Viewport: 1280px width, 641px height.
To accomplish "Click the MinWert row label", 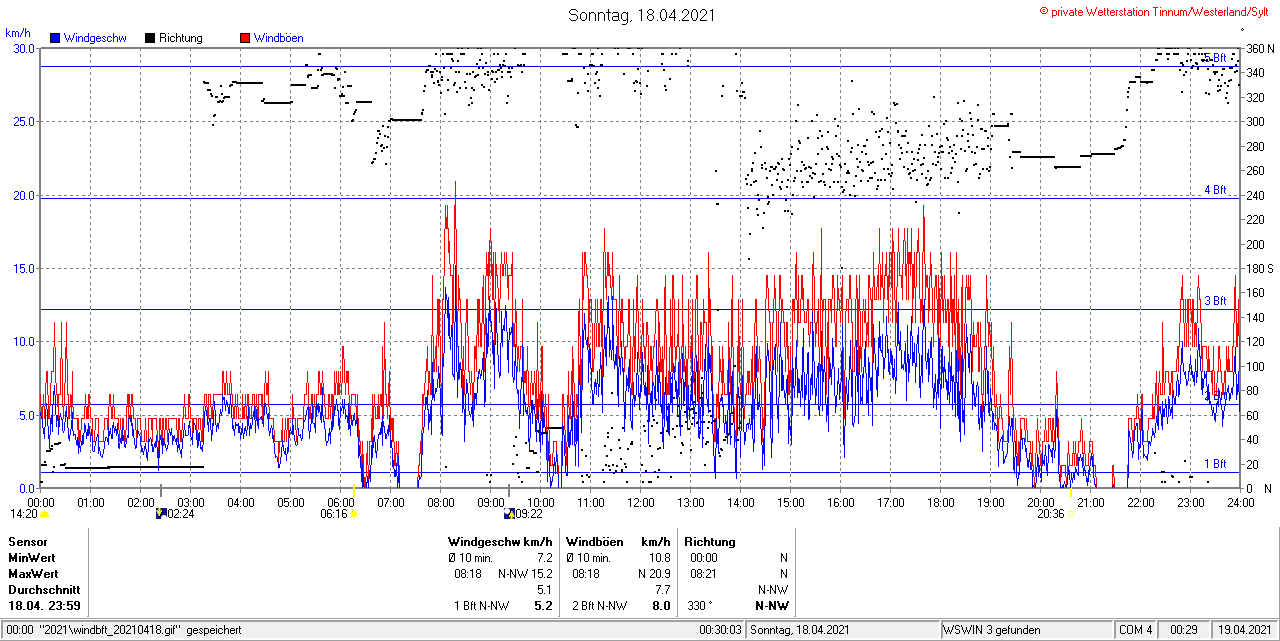I will 31,558.
